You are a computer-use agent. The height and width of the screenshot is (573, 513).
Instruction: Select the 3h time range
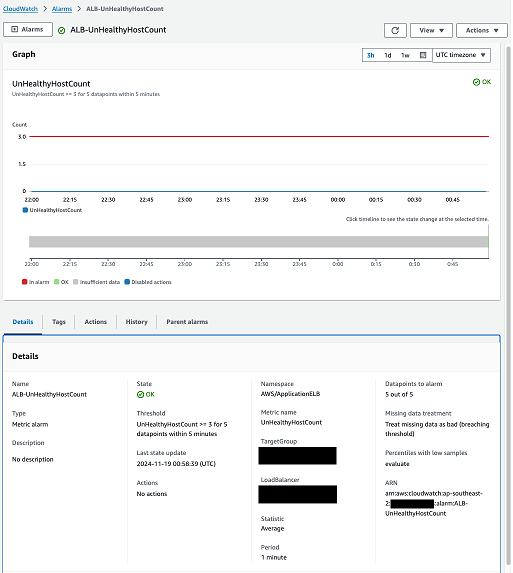(x=370, y=55)
